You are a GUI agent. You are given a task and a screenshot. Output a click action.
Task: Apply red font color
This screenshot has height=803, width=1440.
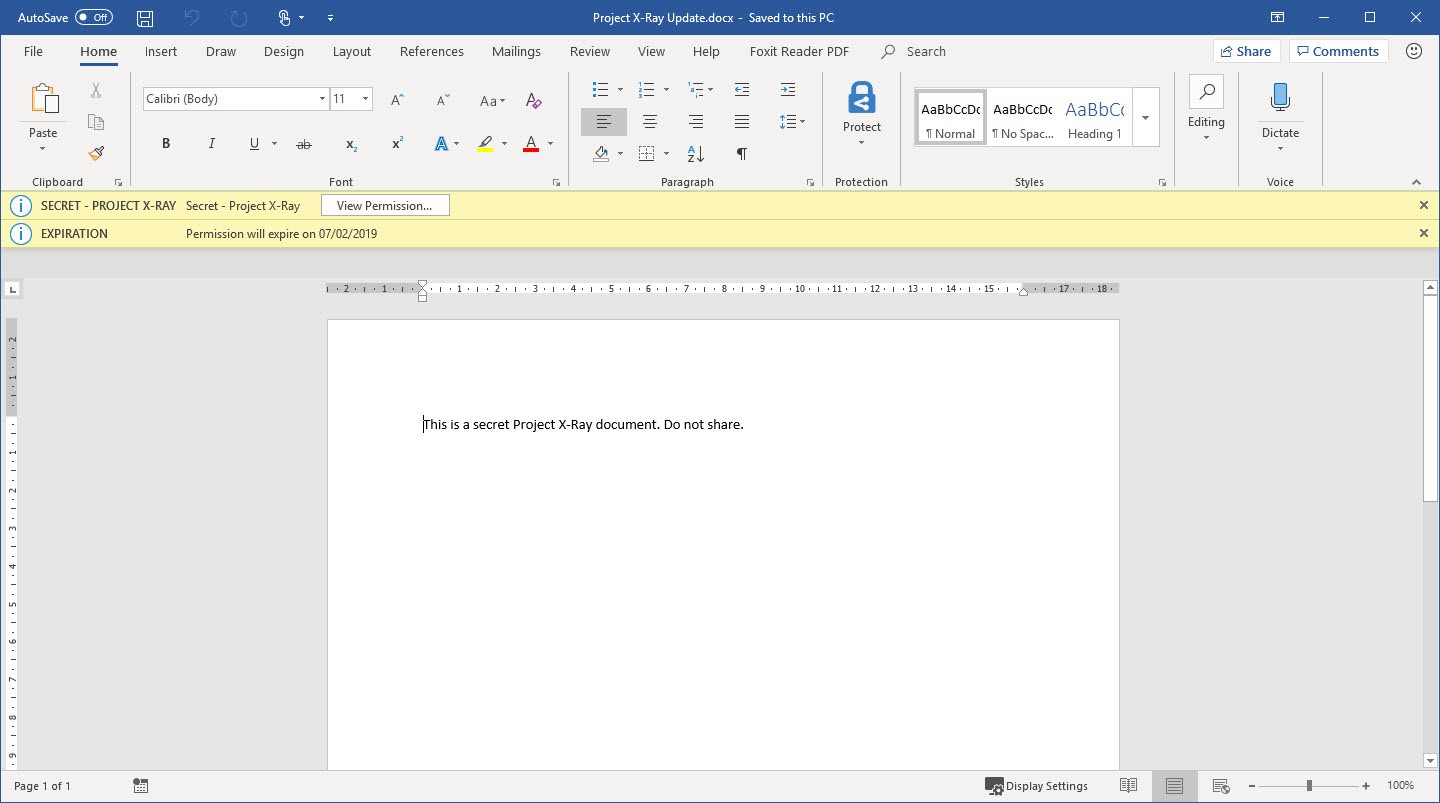point(531,144)
